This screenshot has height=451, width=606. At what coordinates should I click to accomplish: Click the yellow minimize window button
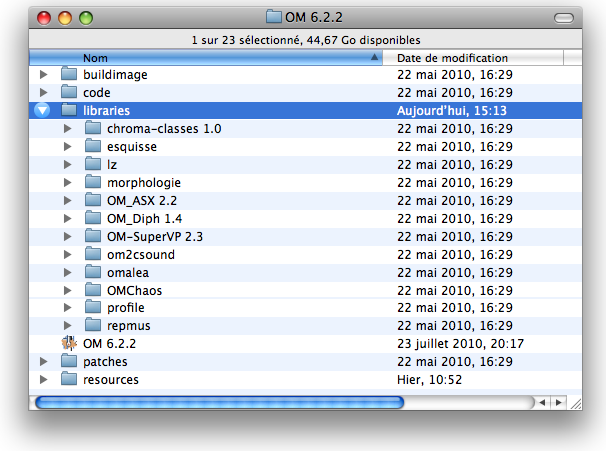65,18
